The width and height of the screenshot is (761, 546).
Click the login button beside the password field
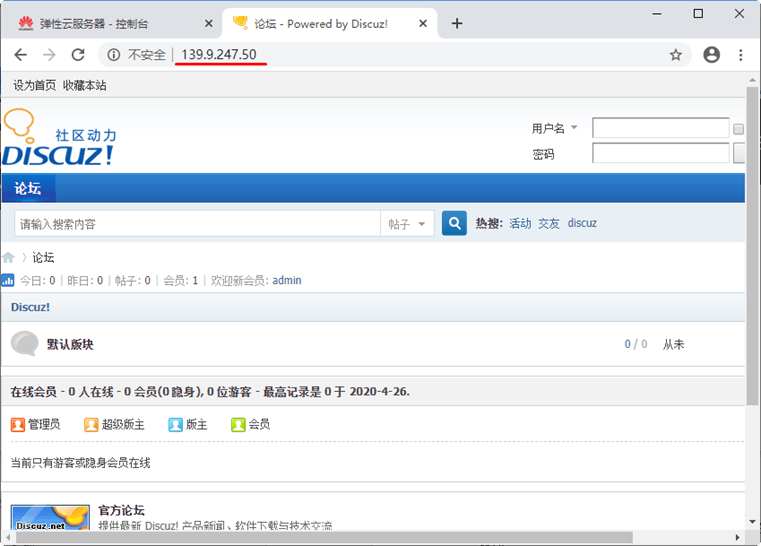point(739,153)
